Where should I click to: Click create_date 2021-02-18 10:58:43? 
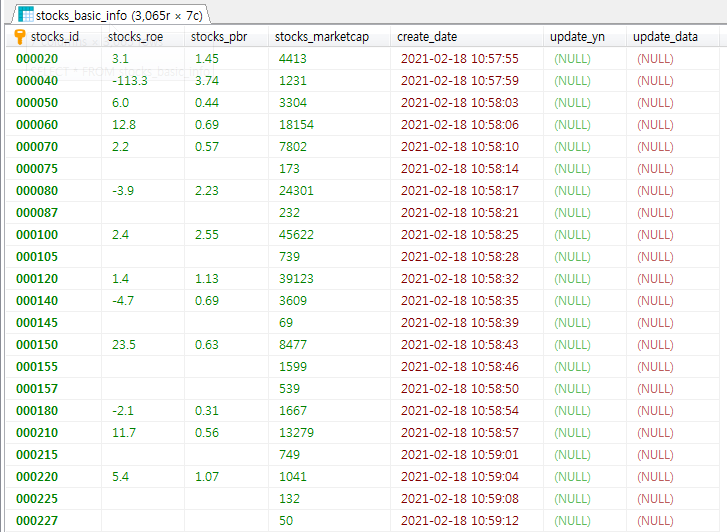click(x=459, y=345)
